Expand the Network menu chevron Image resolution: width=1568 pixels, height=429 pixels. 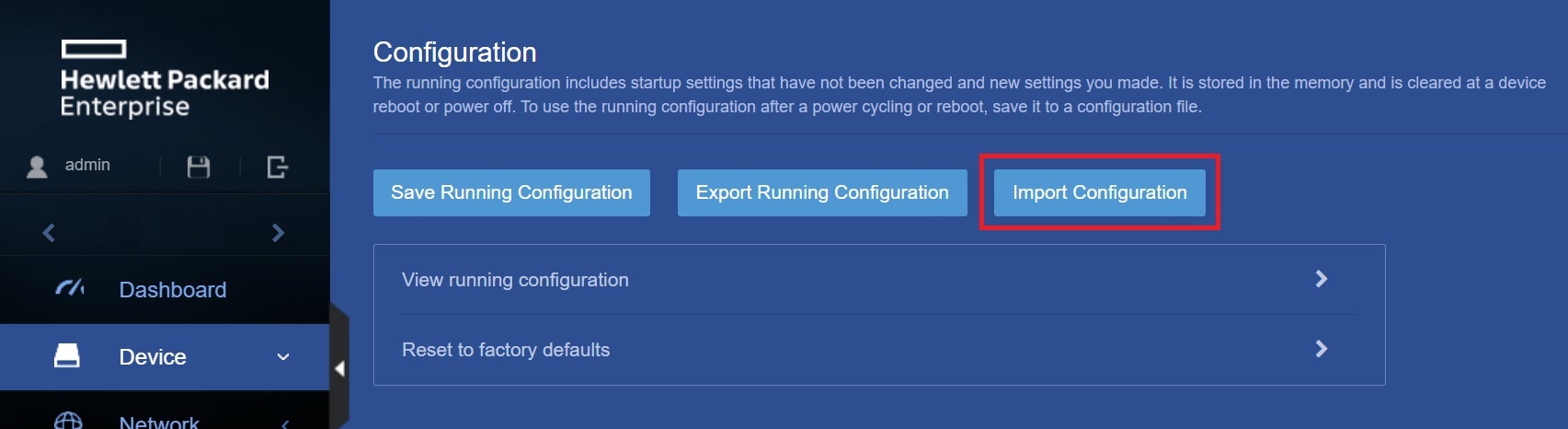(285, 423)
